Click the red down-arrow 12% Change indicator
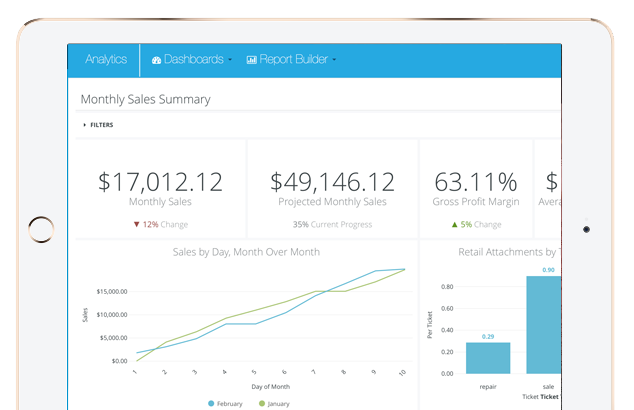The image size is (634, 410). point(161,224)
